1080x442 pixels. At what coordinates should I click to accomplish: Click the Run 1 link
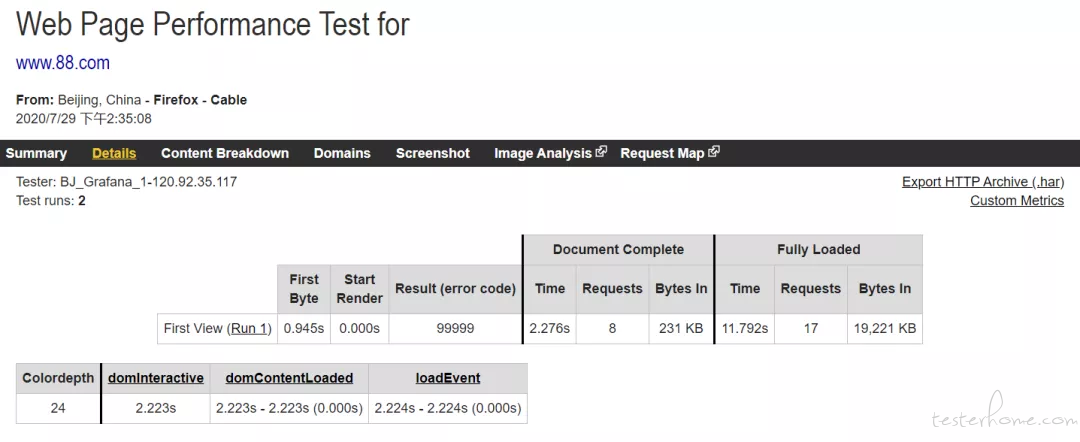(x=249, y=328)
